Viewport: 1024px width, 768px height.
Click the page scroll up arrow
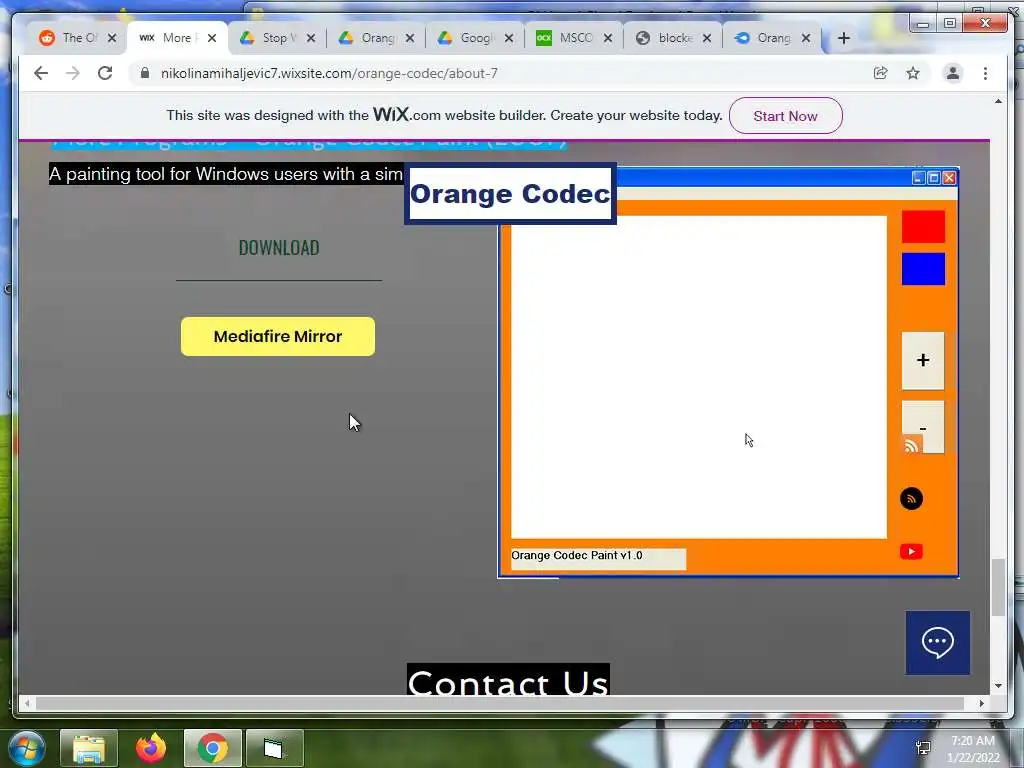[998, 101]
